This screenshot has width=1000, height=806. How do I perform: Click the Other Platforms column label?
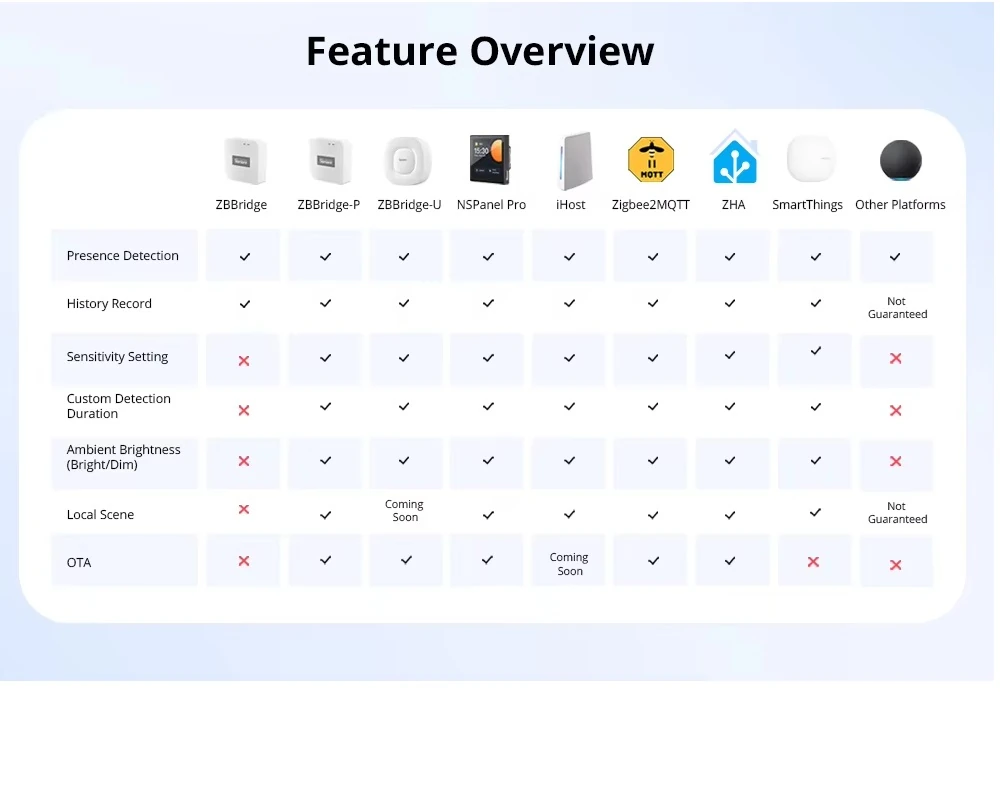pos(900,205)
